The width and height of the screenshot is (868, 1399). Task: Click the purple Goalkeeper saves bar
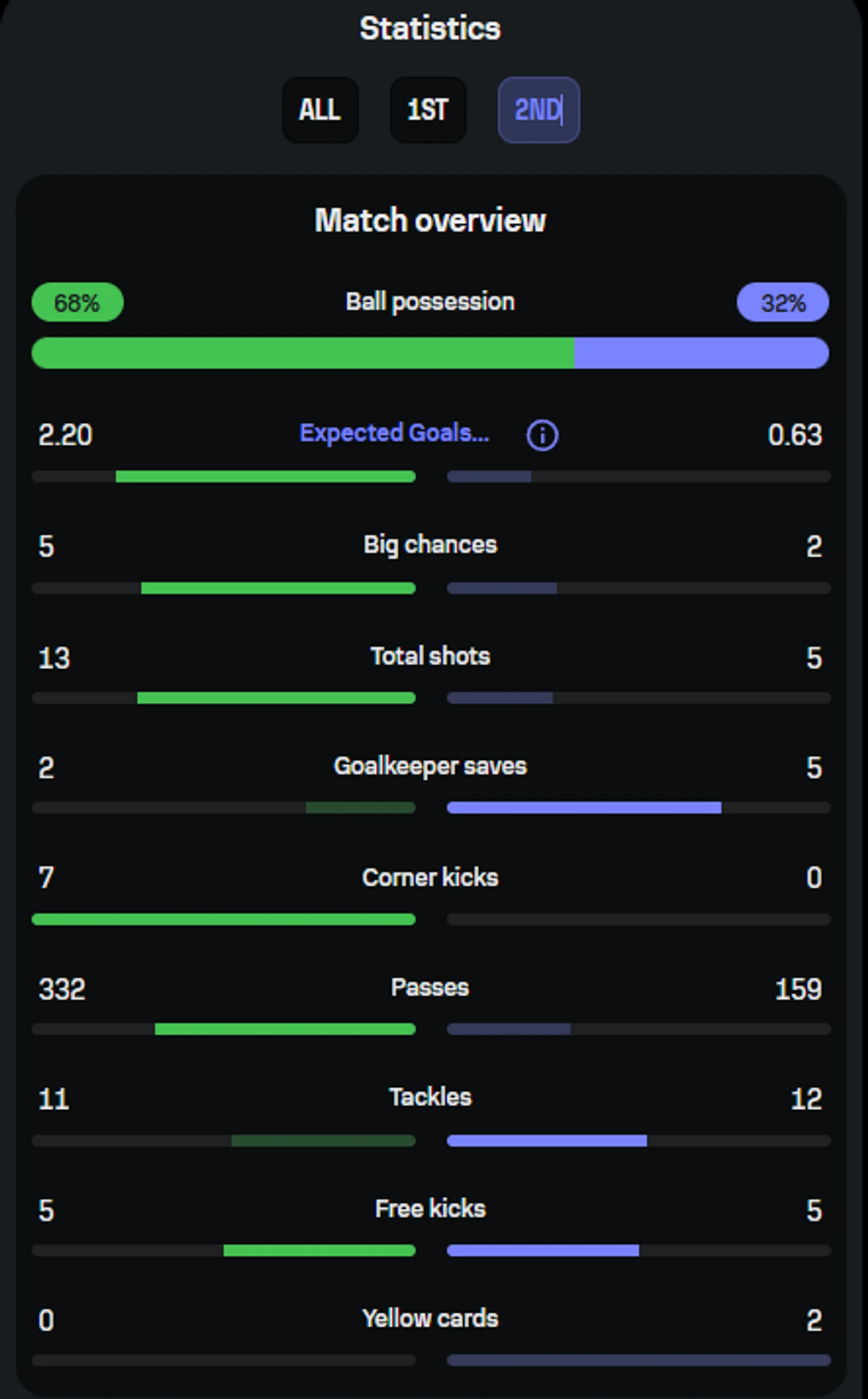(x=584, y=807)
